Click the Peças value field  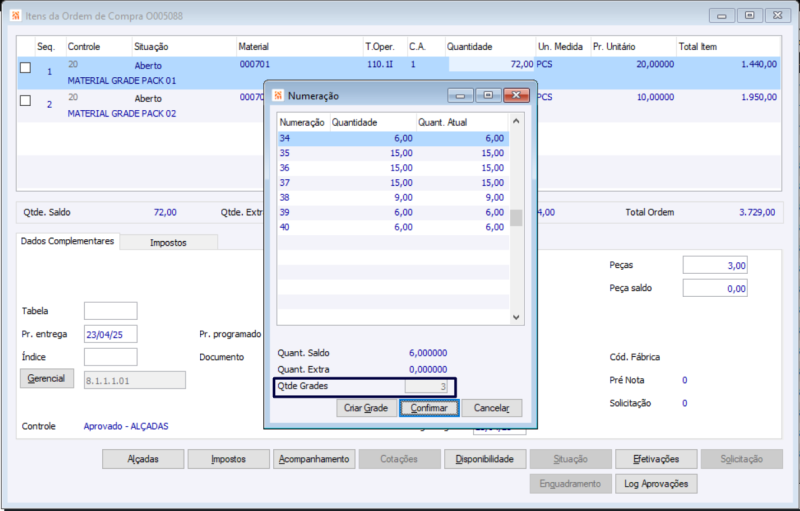coord(715,265)
